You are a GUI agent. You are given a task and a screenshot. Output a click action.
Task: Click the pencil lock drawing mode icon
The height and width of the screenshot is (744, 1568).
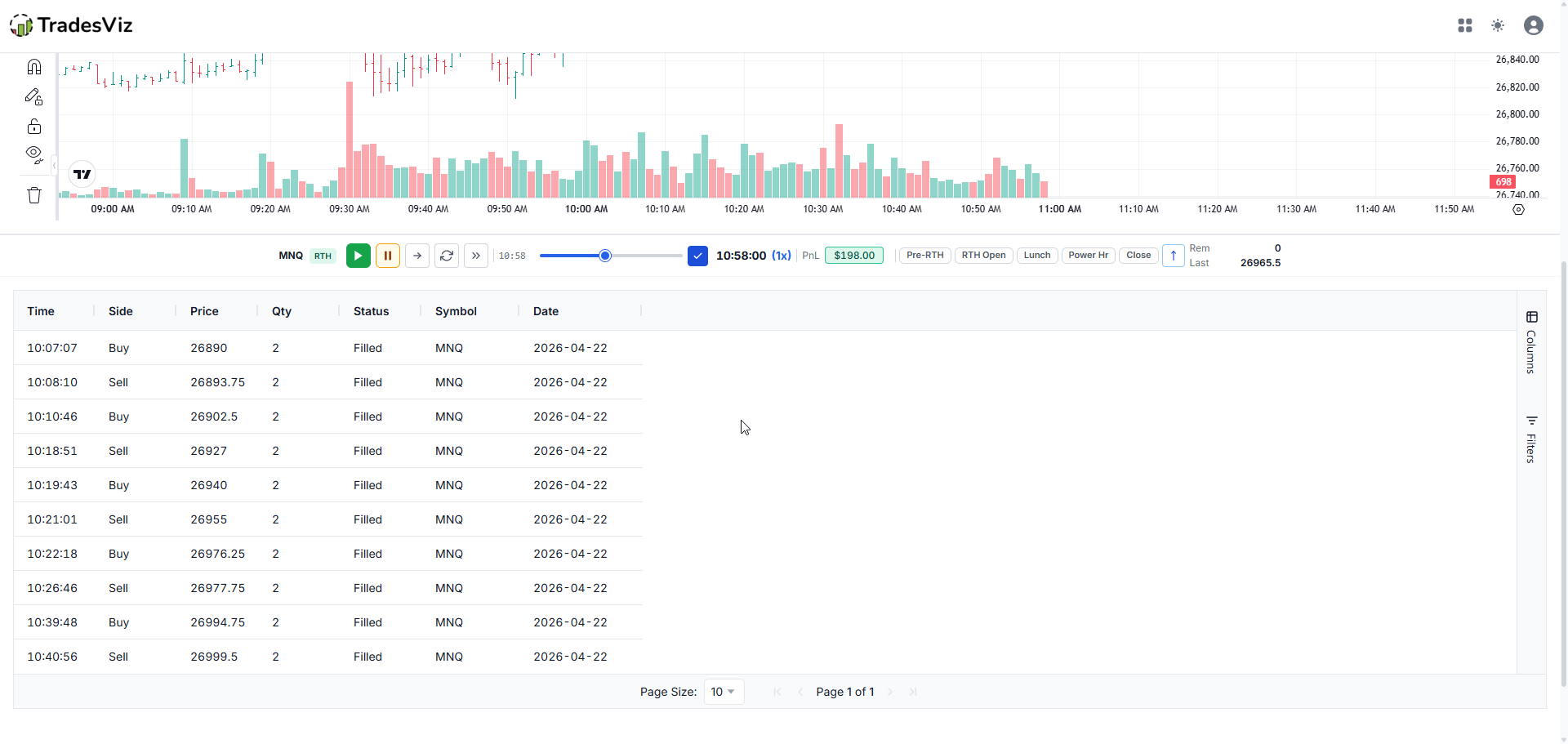(x=34, y=96)
